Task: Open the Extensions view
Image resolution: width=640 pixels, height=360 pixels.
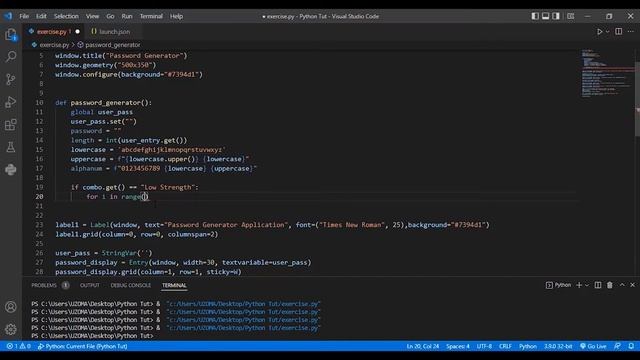Action: [11, 124]
